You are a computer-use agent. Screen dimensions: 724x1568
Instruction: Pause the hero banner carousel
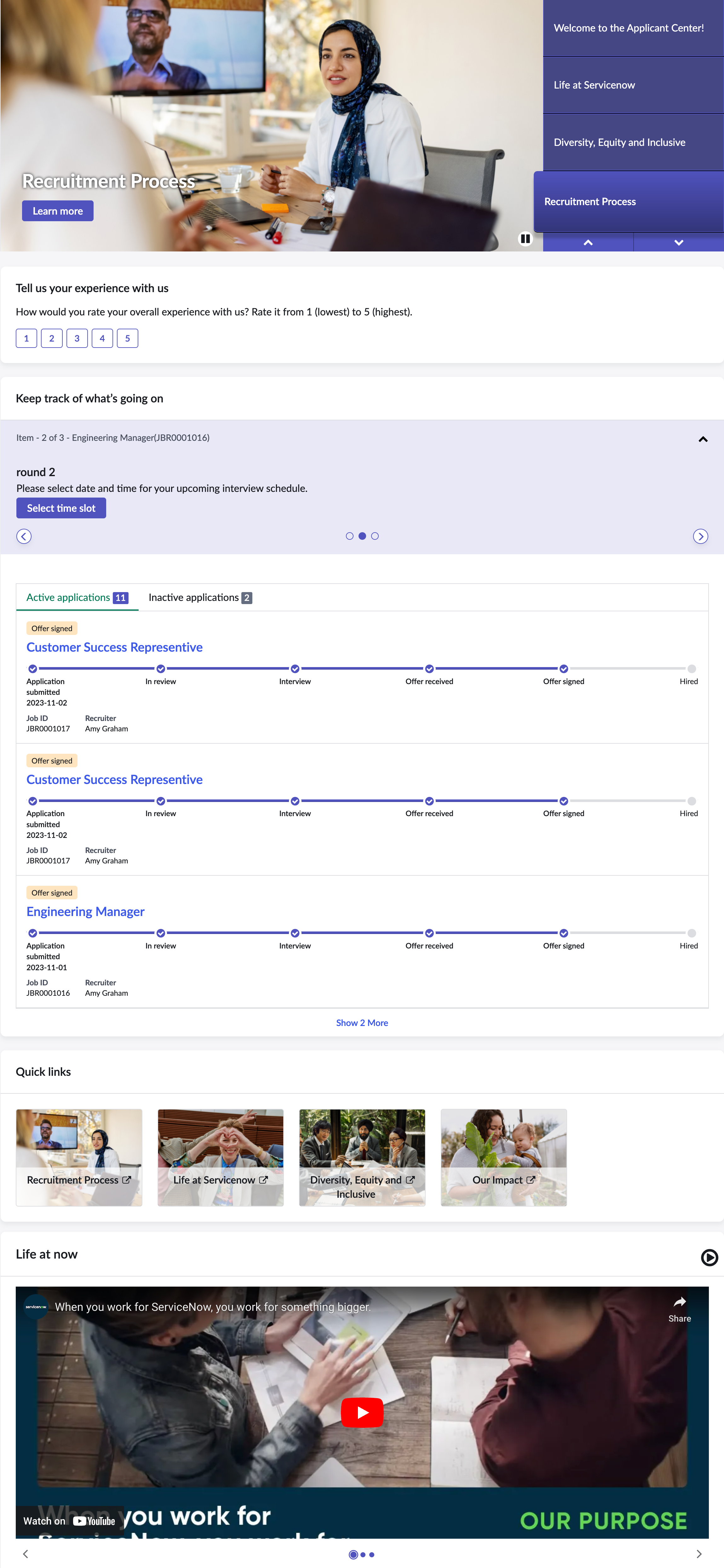pos(525,239)
